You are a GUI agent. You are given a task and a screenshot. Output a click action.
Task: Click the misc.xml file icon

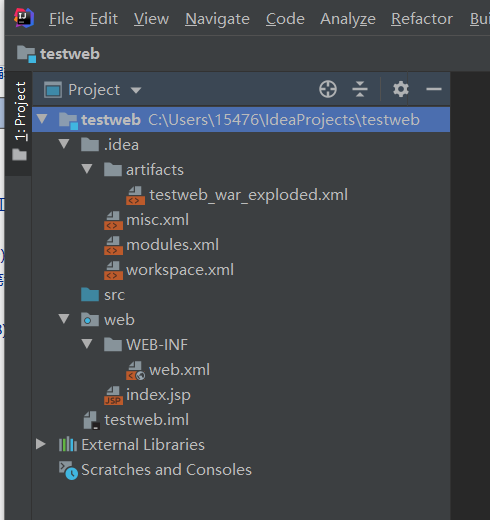point(113,220)
